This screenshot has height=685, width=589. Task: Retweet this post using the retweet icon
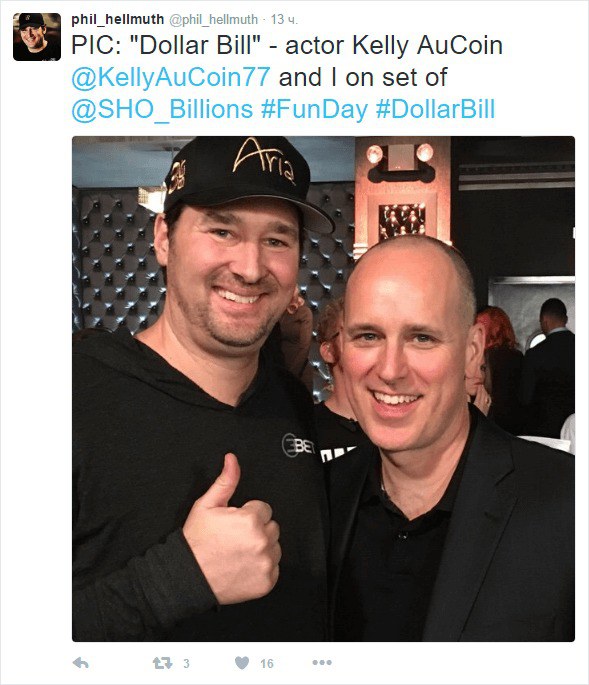[162, 663]
